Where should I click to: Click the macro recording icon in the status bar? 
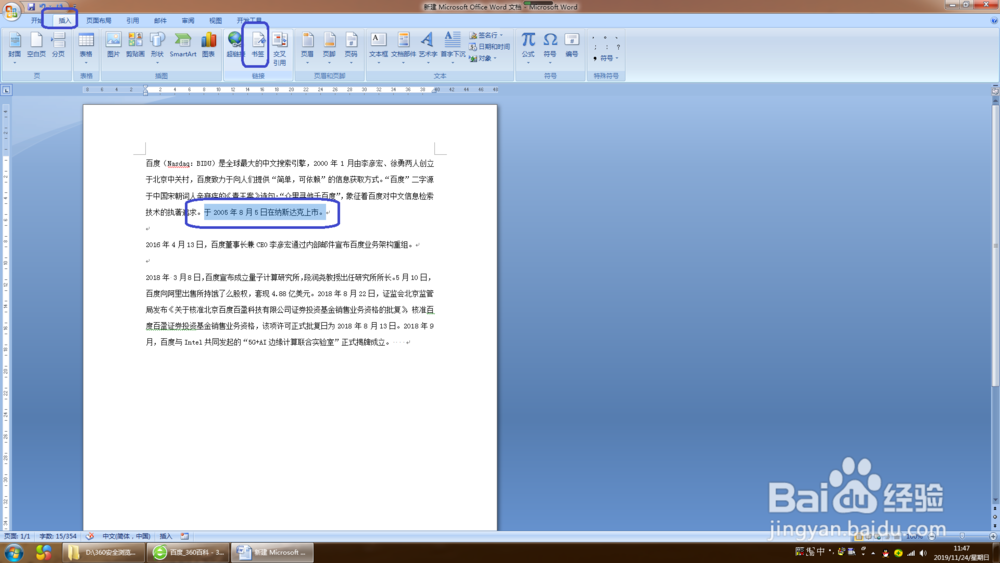(185, 536)
